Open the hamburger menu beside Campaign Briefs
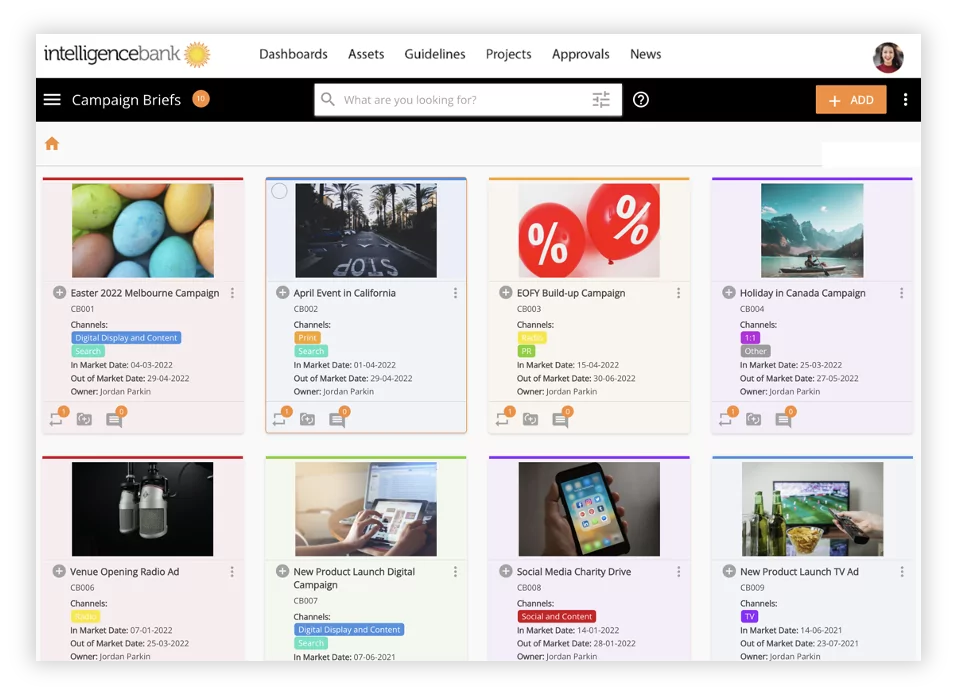 tap(52, 99)
